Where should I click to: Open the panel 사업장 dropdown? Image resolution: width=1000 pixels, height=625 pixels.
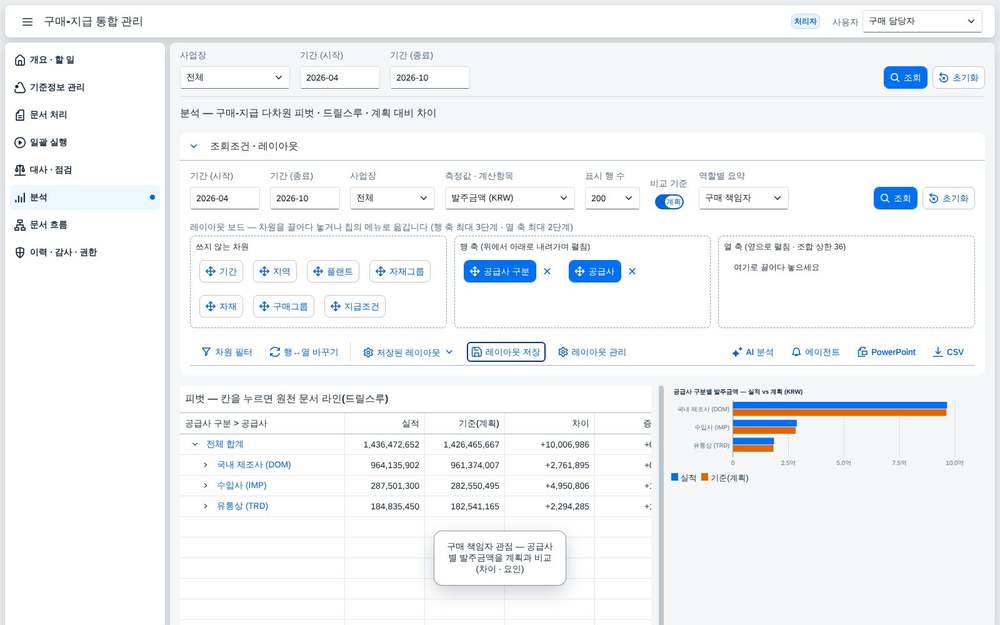[392, 198]
